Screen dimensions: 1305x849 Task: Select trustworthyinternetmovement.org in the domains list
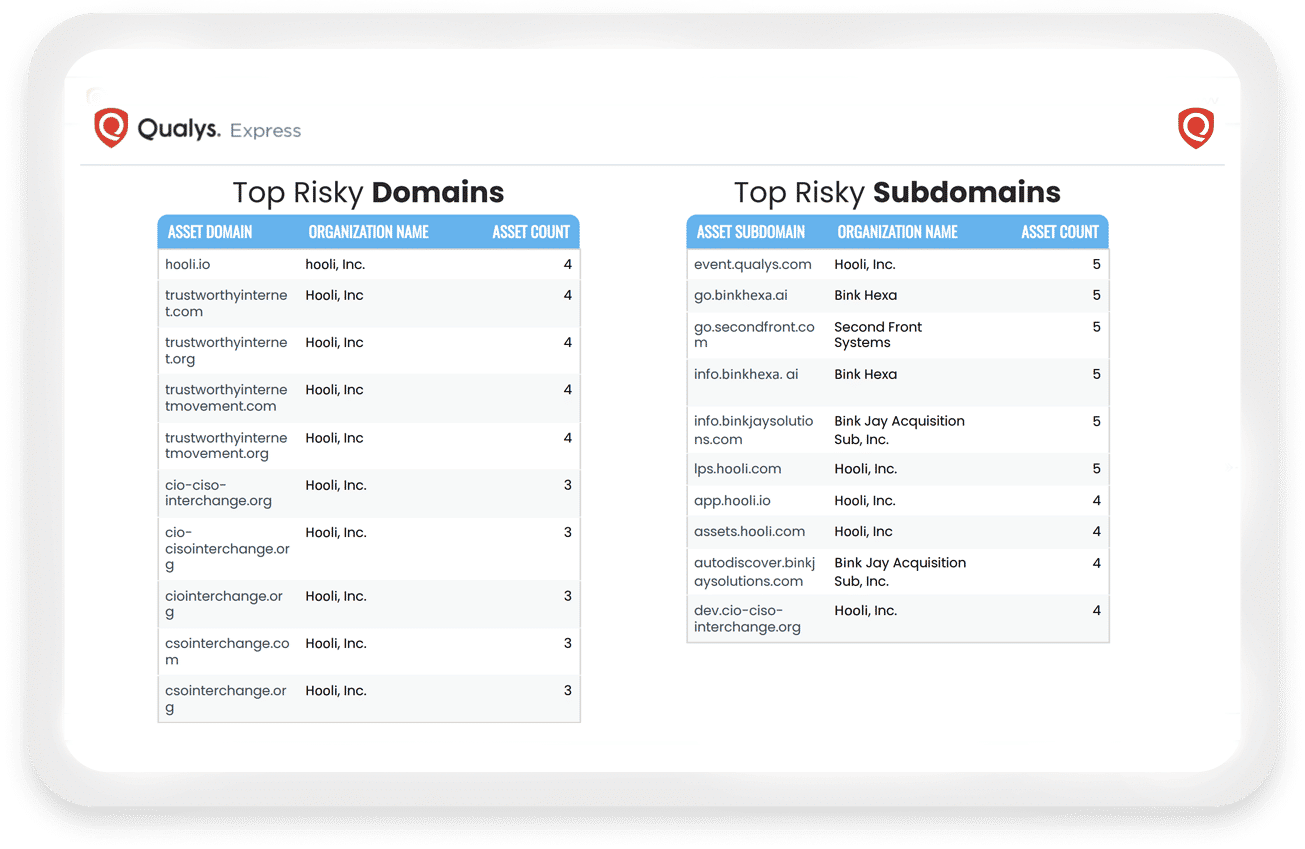226,446
